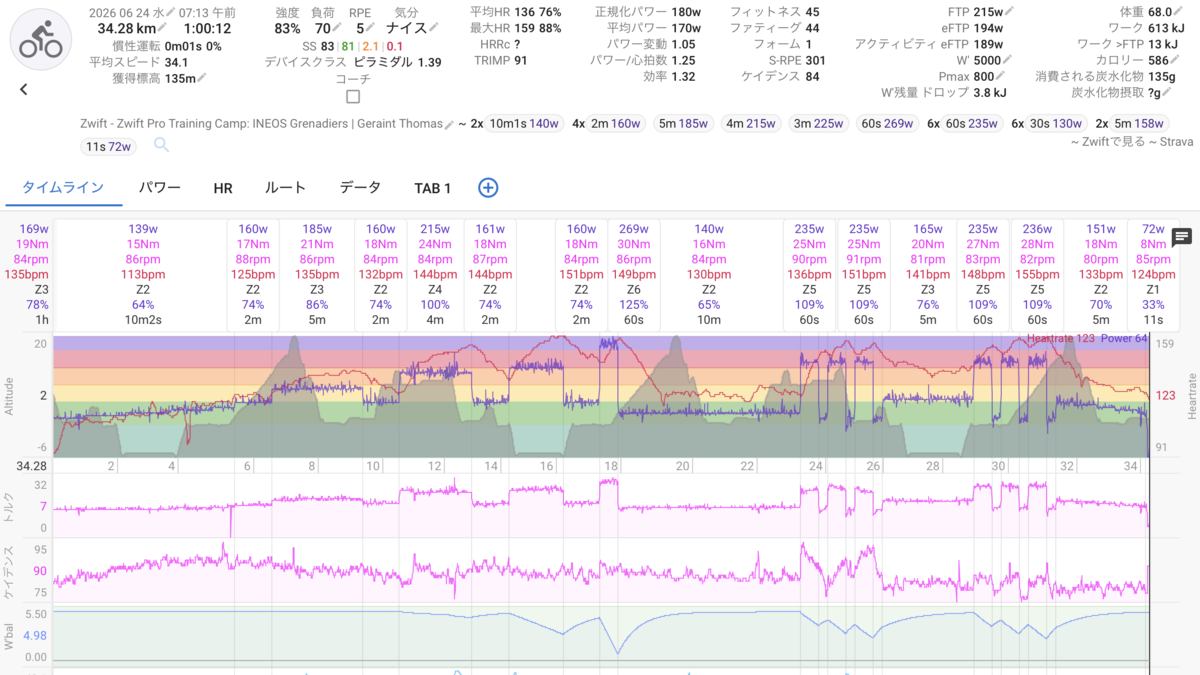Add a new tab with the plus icon
Viewport: 1200px width, 675px height.
488,187
